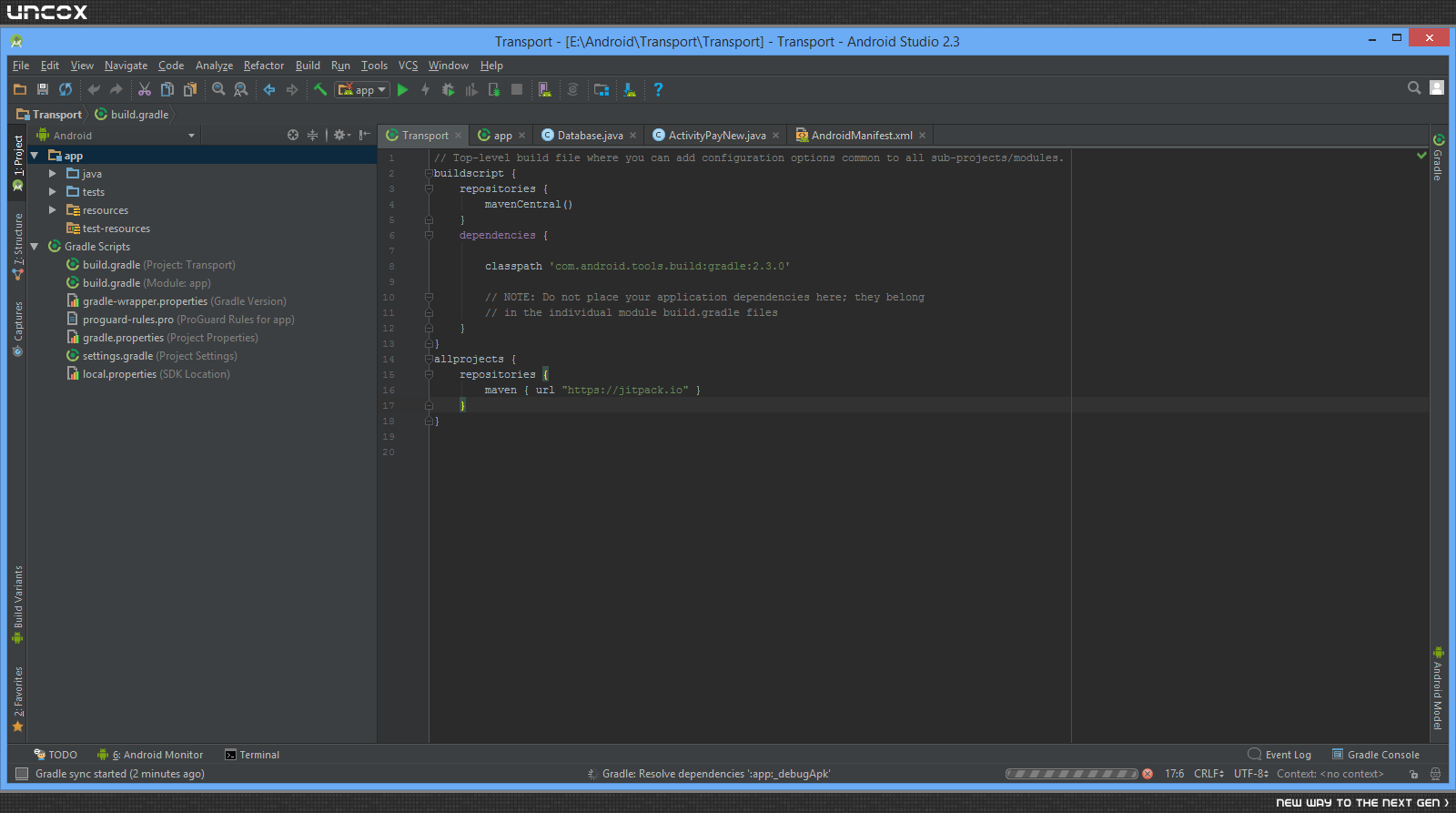This screenshot has height=813, width=1456.
Task: Run the app with green play icon
Action: (403, 89)
